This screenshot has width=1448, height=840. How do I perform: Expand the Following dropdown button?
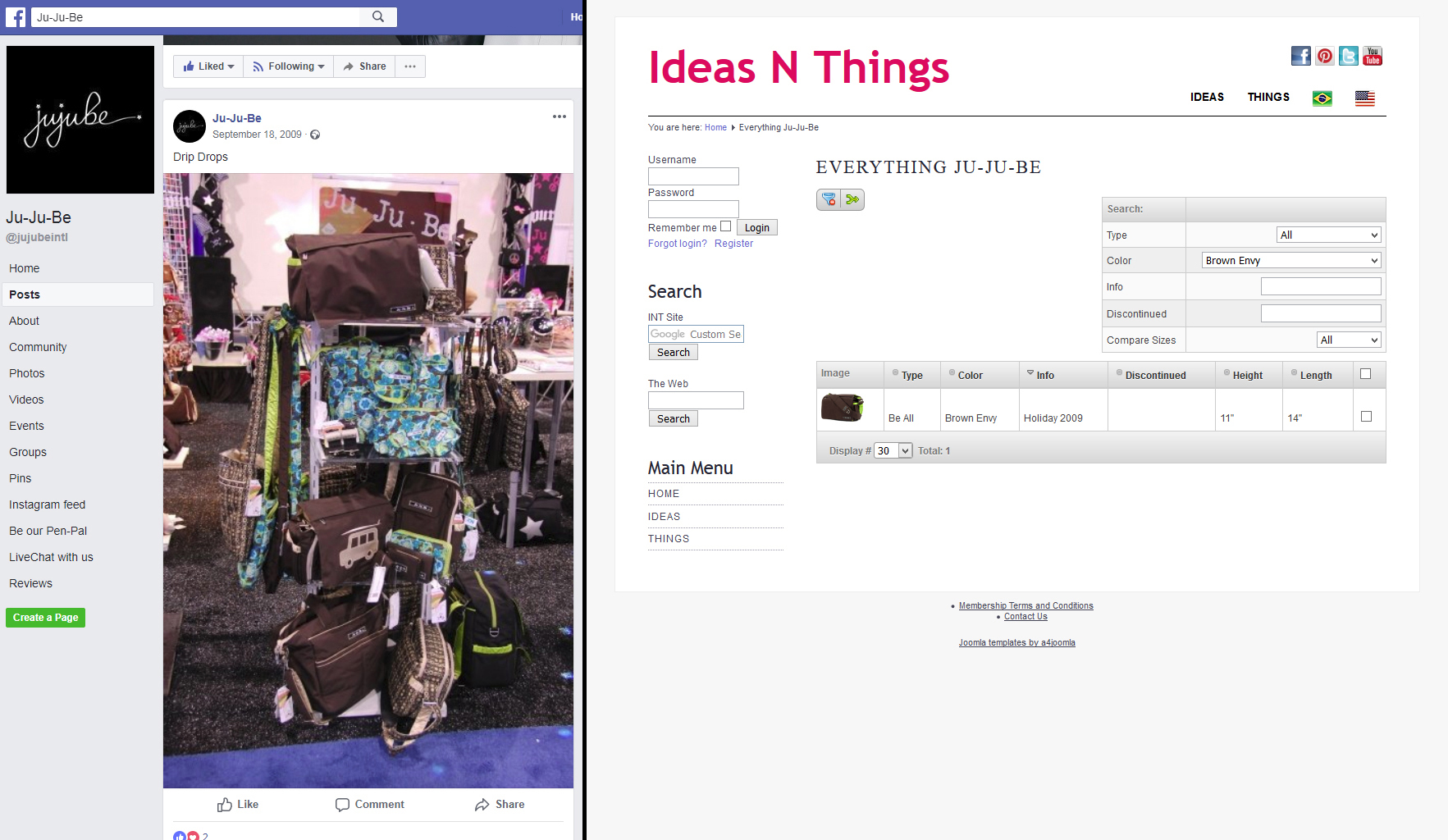(x=289, y=66)
